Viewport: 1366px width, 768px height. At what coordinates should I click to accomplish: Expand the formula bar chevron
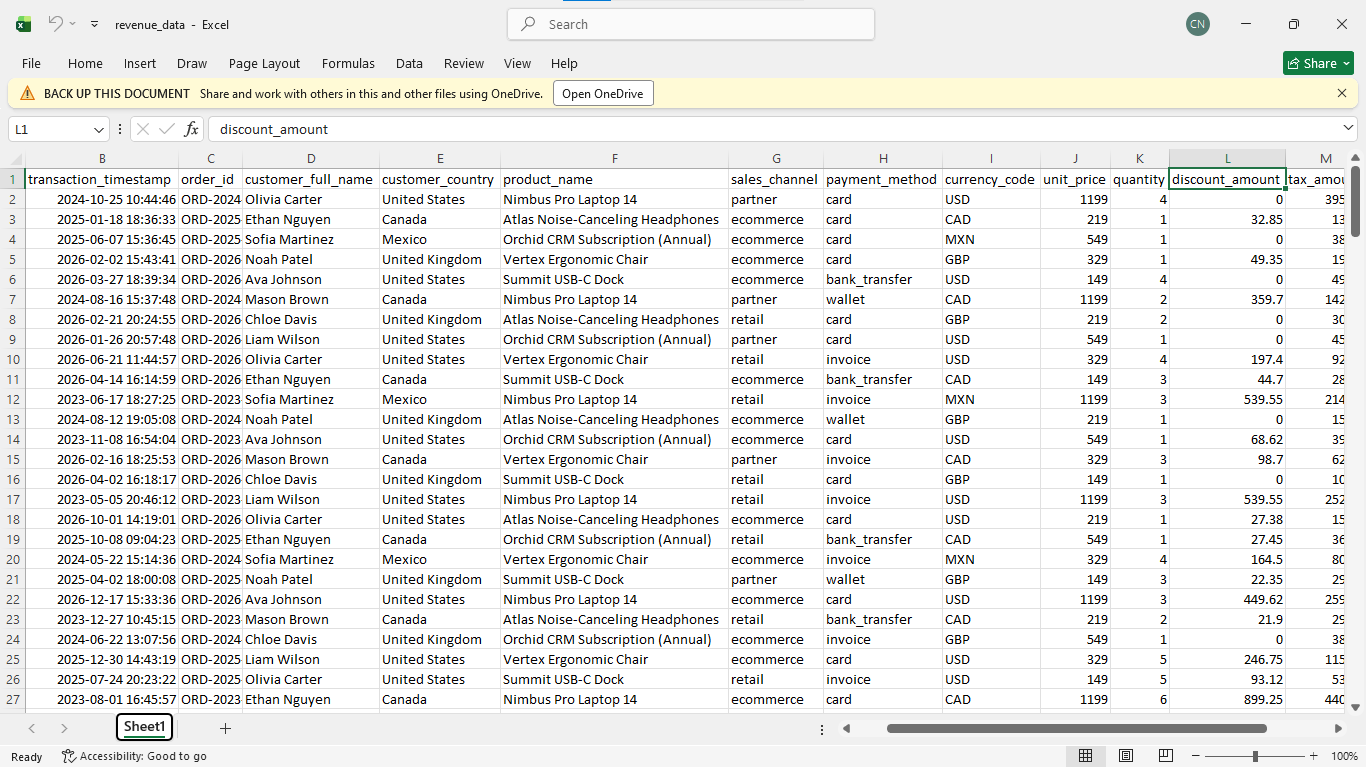(1348, 128)
